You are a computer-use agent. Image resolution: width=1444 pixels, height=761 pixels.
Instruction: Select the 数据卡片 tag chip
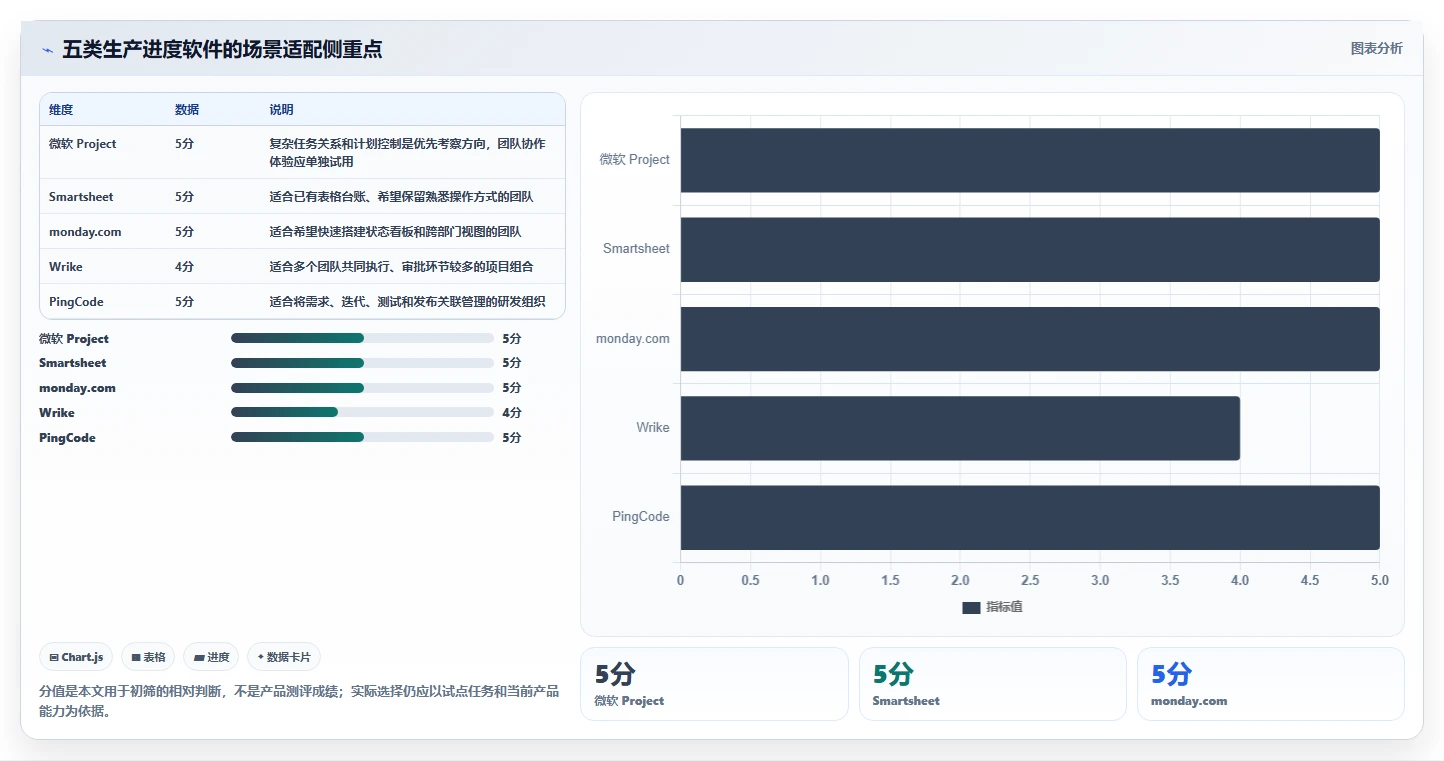(284, 657)
